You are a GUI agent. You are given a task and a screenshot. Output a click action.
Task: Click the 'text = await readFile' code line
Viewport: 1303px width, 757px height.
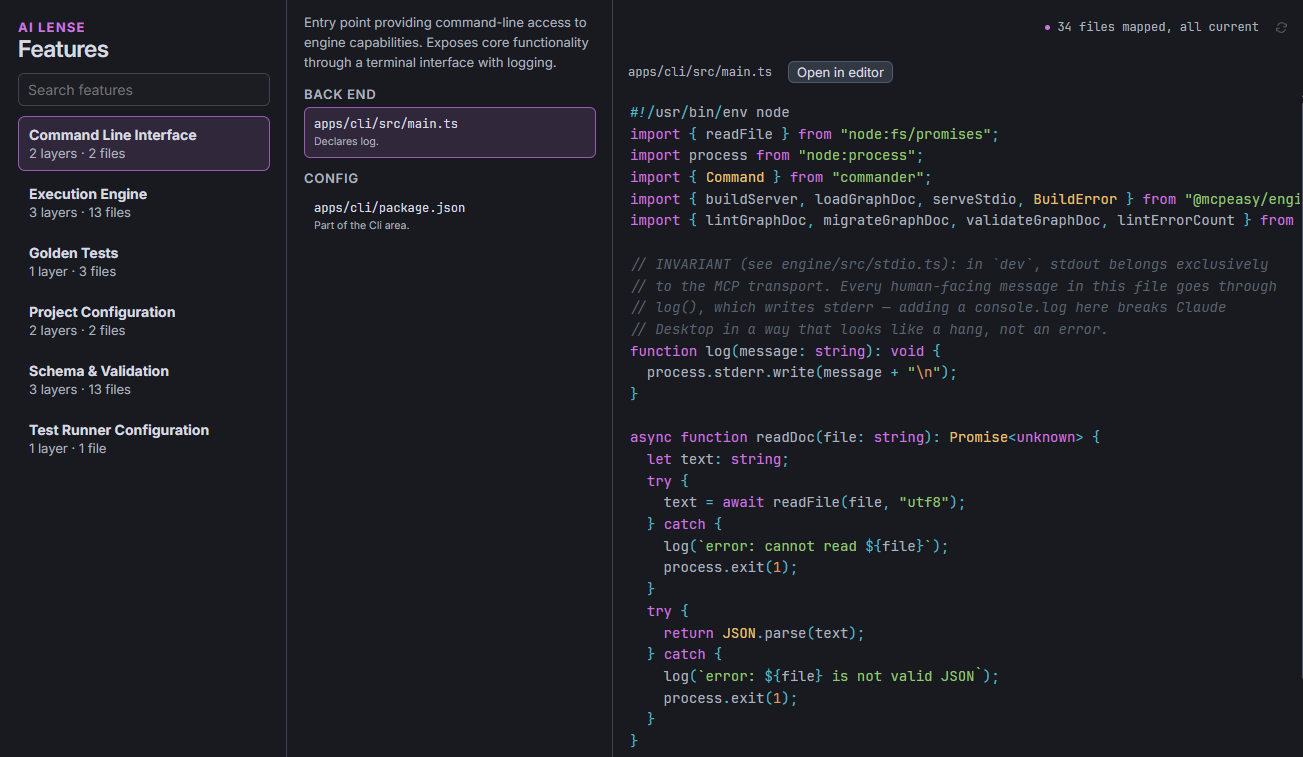click(814, 502)
